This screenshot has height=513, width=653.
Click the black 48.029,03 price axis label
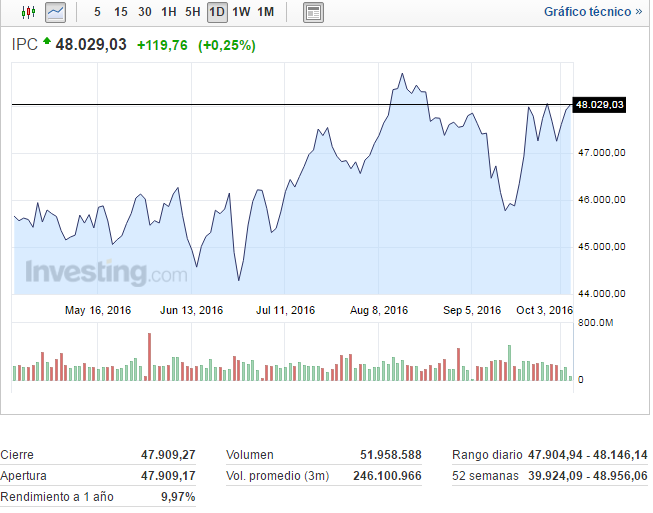click(600, 104)
